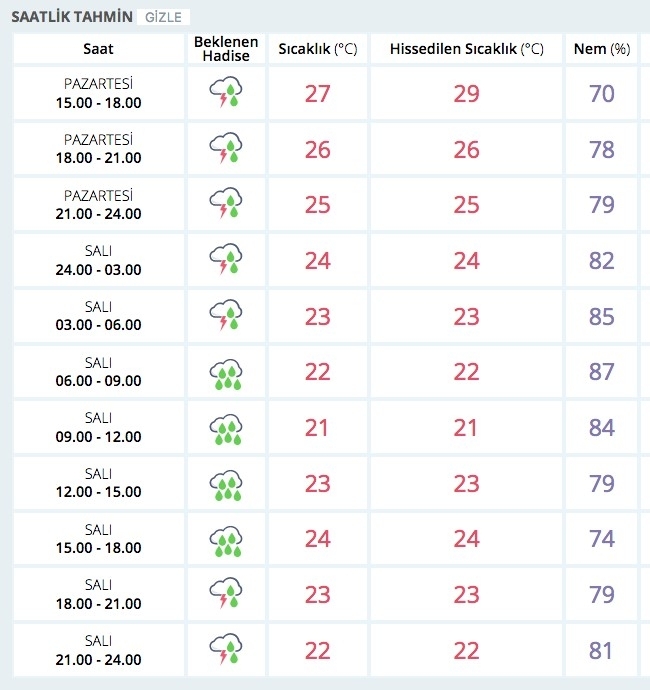Screen dimensions: 650x690
Task: Click the Hissedilen Sıcaklık column header
Action: tap(466, 49)
